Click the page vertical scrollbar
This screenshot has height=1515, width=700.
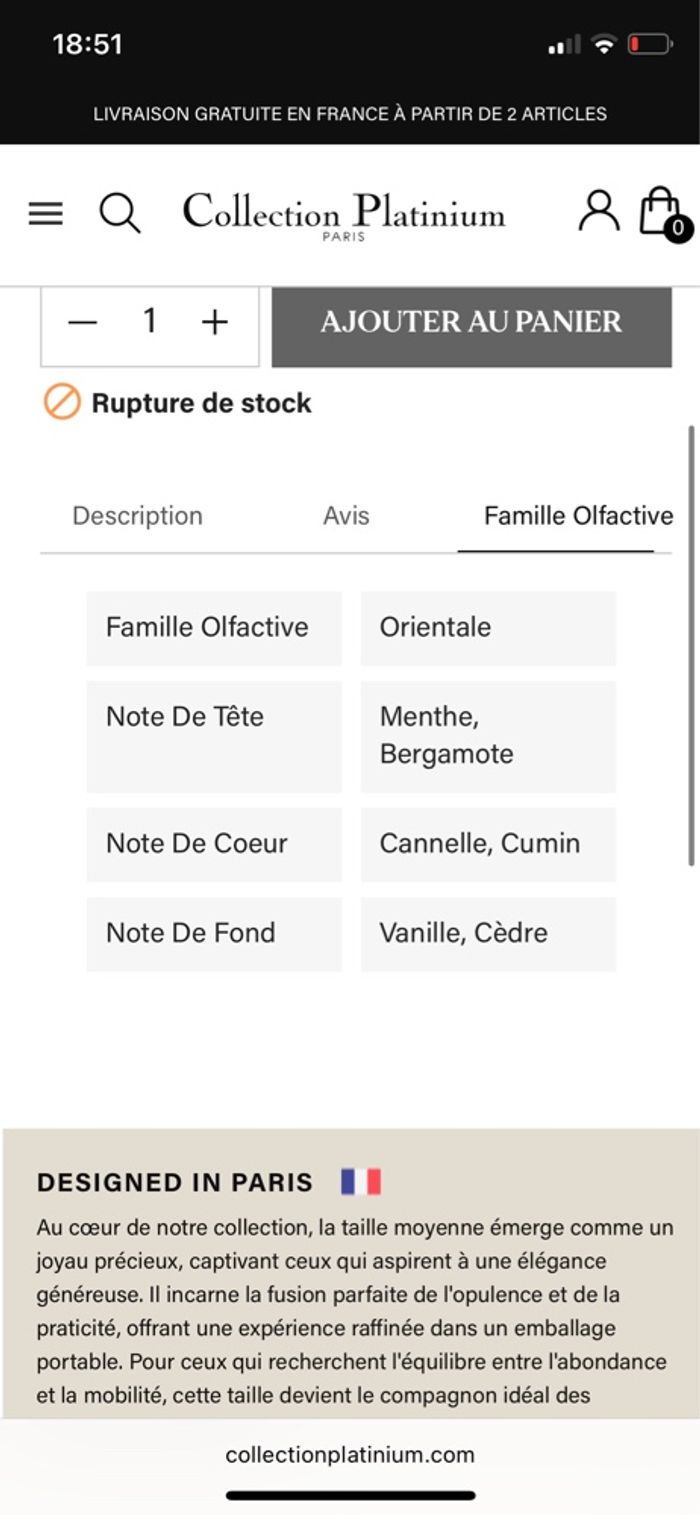point(691,645)
